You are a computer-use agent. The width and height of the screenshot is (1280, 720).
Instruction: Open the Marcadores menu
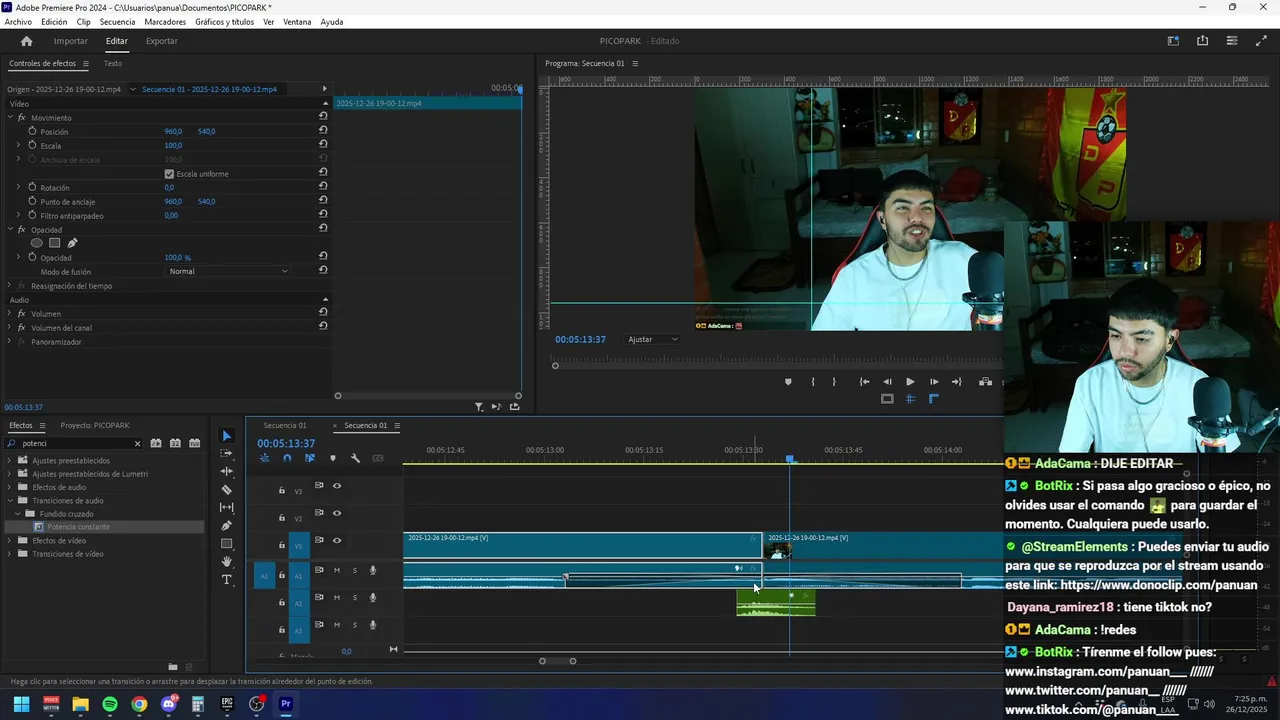[165, 22]
